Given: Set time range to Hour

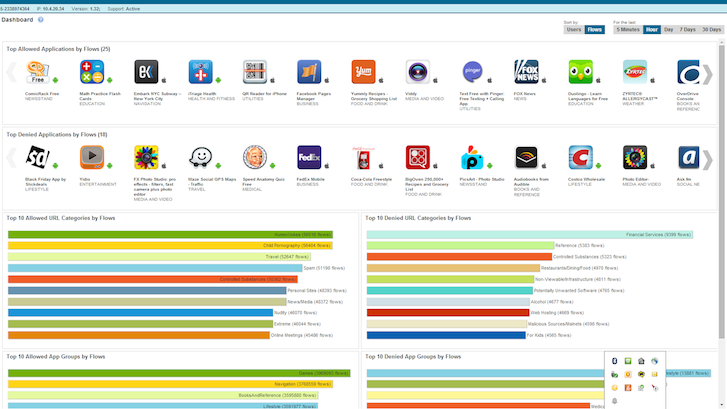Looking at the screenshot, I should [x=652, y=30].
